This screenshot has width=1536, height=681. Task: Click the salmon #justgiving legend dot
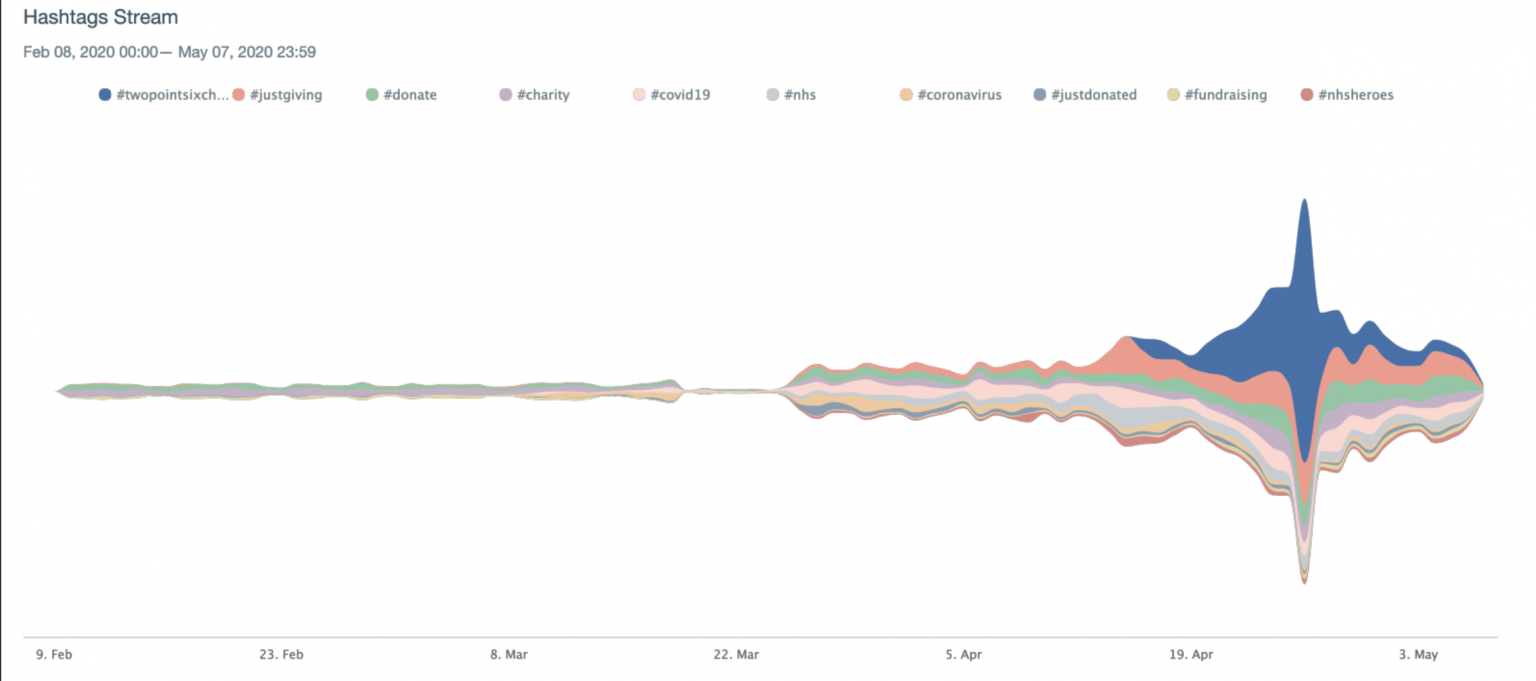[x=238, y=95]
